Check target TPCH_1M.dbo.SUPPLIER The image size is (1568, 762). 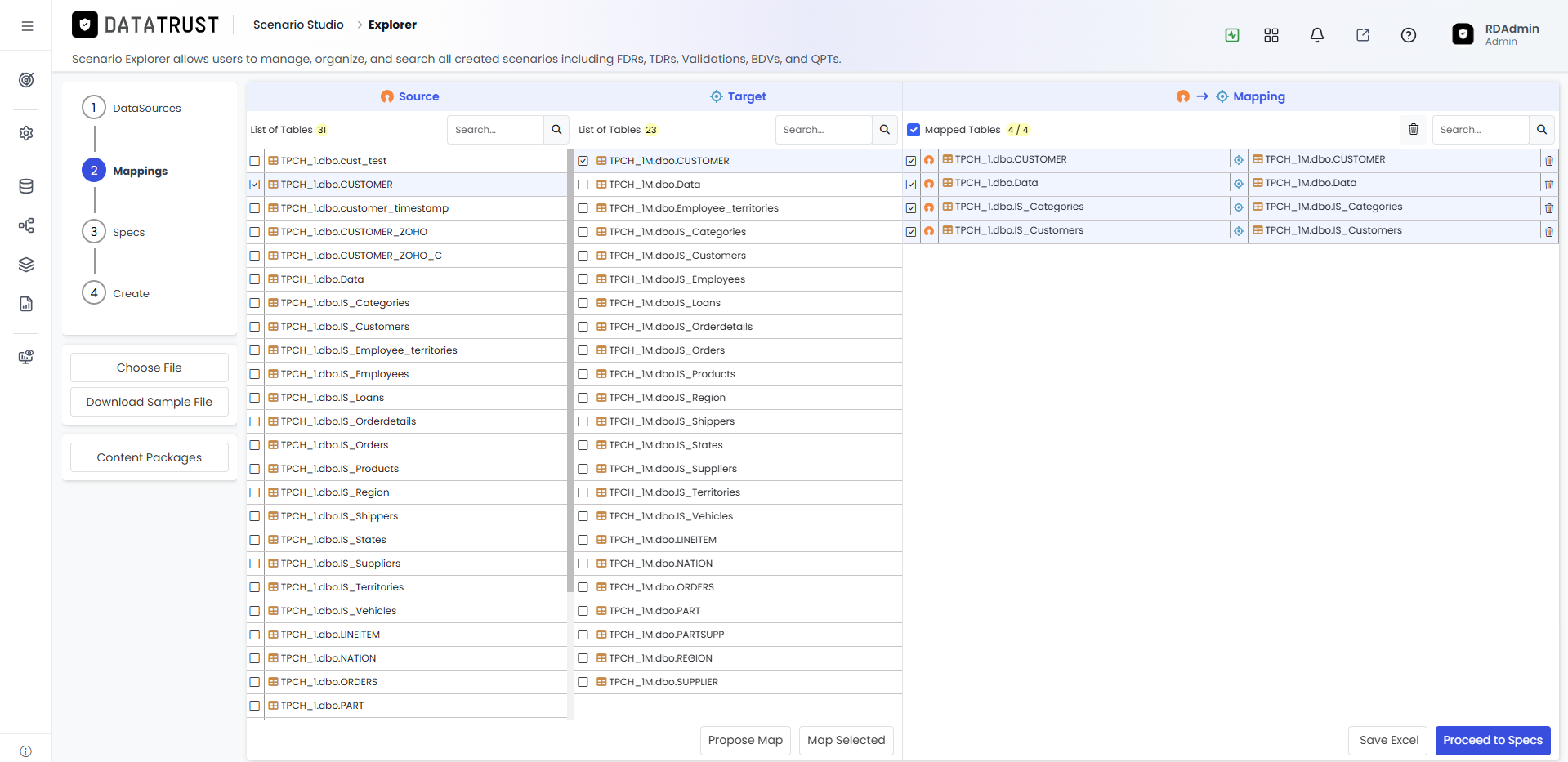(x=583, y=682)
